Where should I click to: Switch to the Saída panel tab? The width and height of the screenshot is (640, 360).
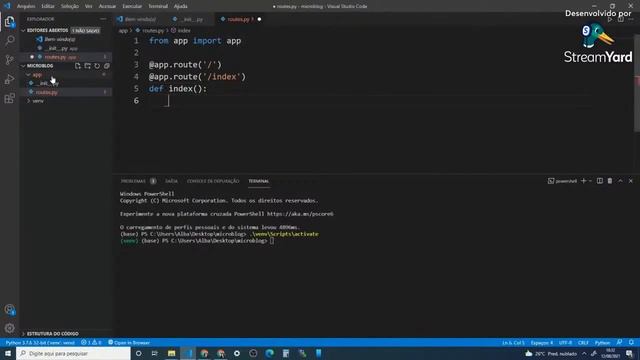[x=171, y=181]
